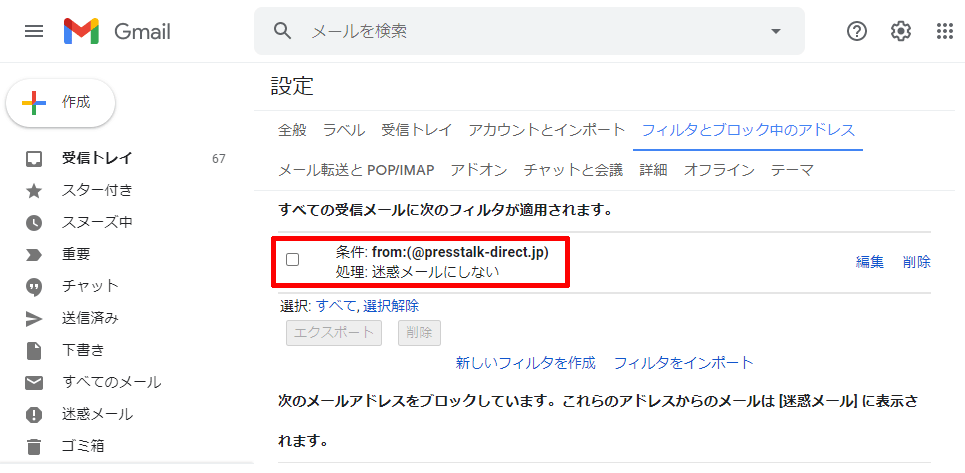Click the Gmail logo icon
This screenshot has height=473, width=965.
coord(81,31)
